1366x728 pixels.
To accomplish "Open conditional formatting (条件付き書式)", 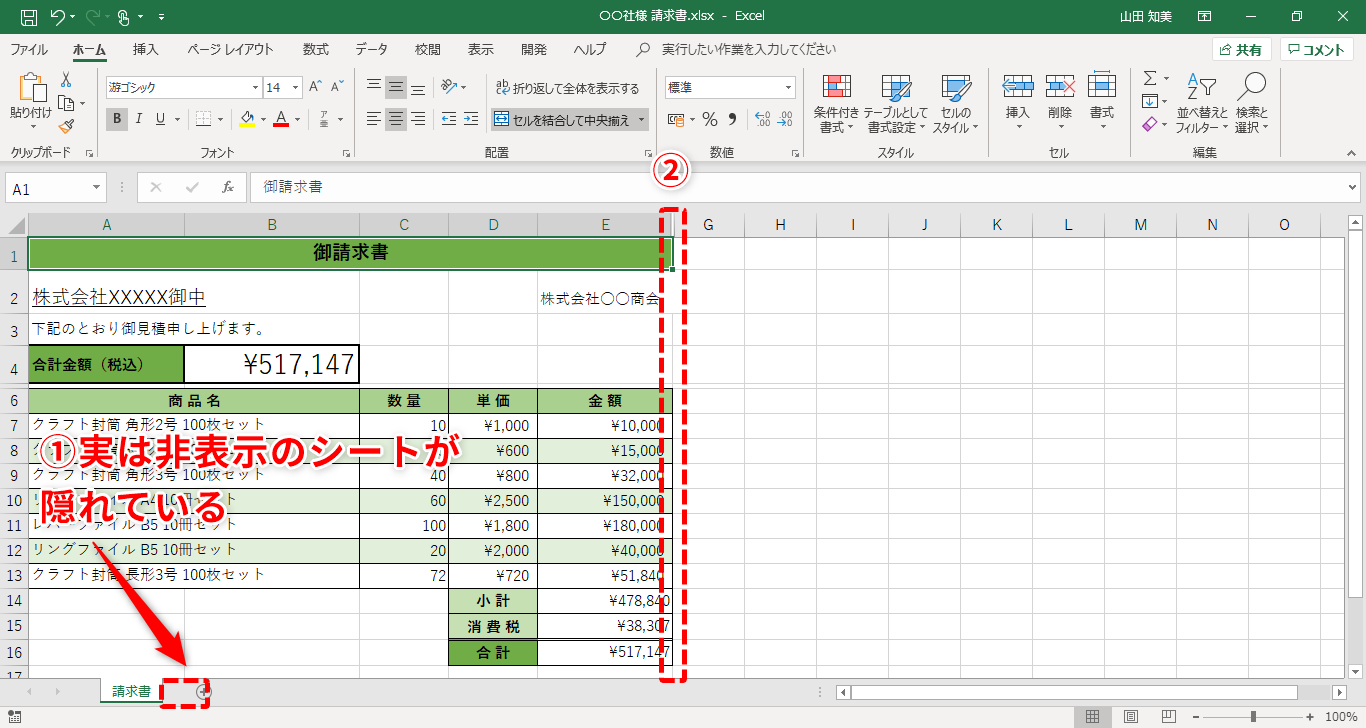I will tap(836, 104).
